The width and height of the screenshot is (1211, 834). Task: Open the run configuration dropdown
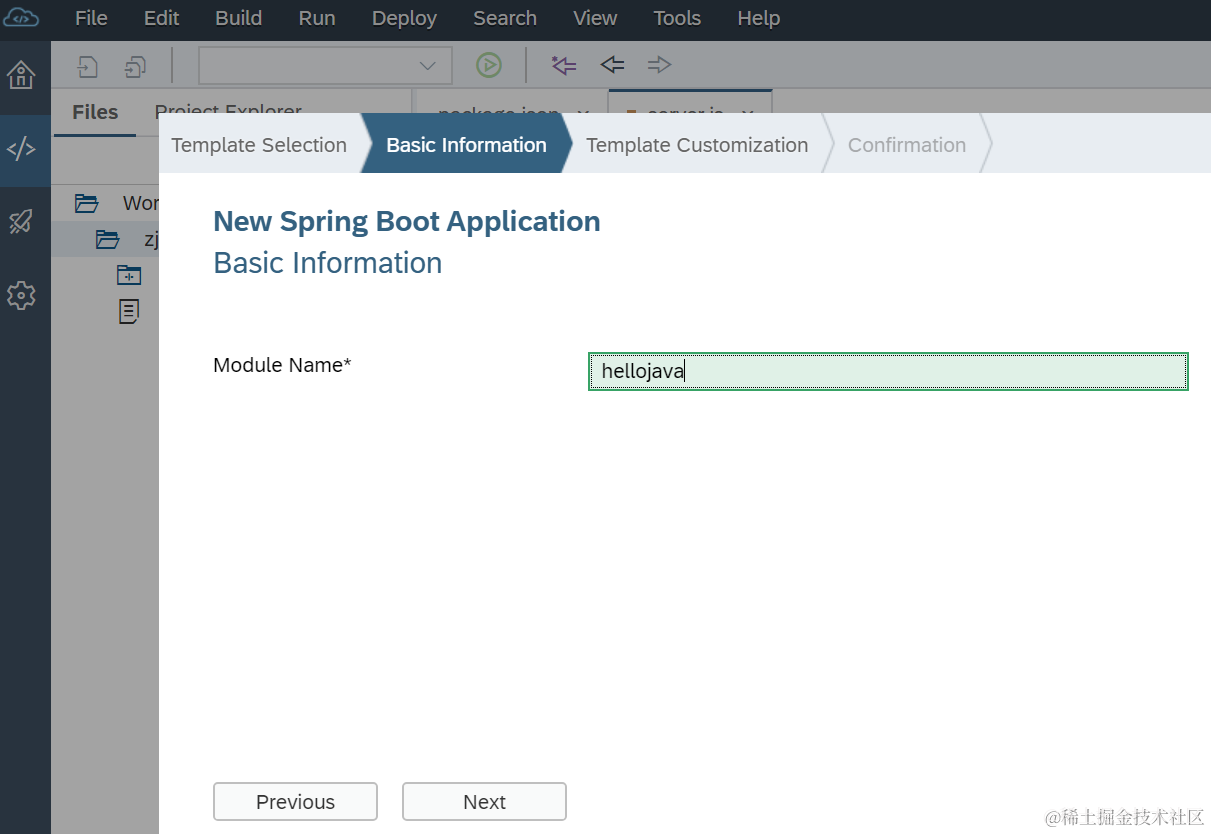coord(325,66)
